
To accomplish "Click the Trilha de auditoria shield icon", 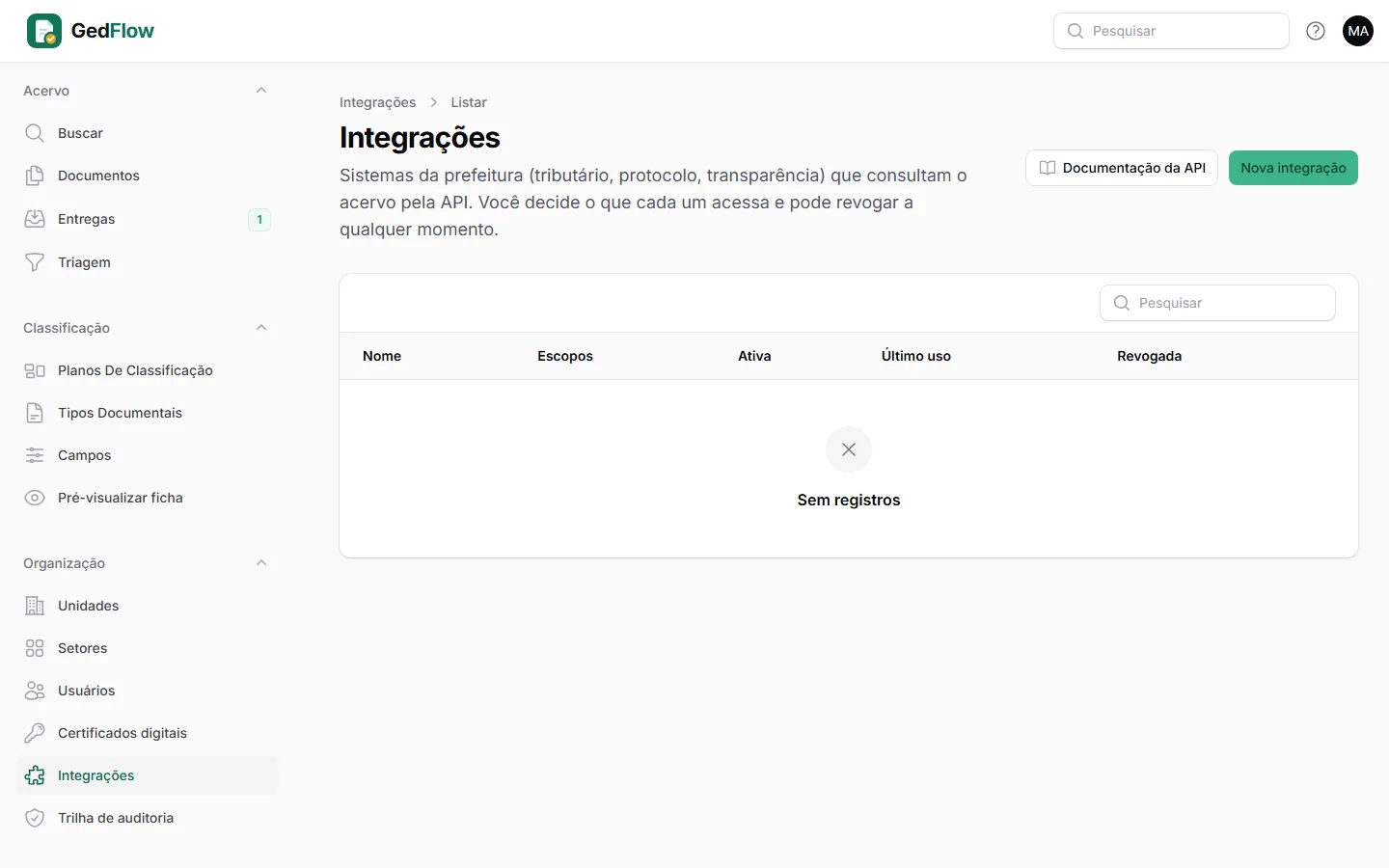I will [35, 818].
